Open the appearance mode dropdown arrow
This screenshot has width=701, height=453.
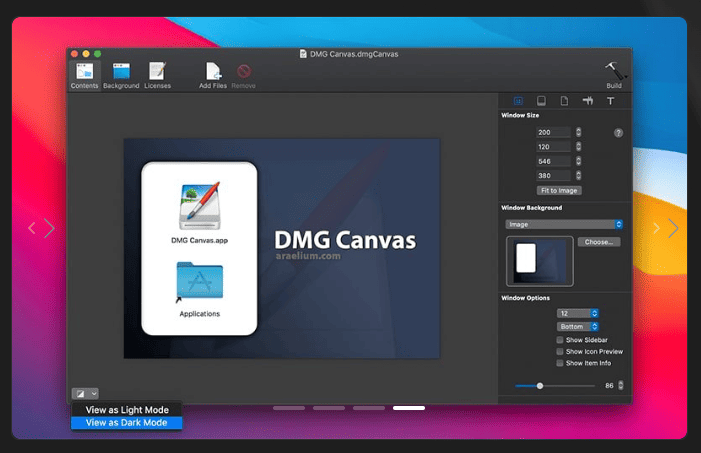tap(94, 394)
